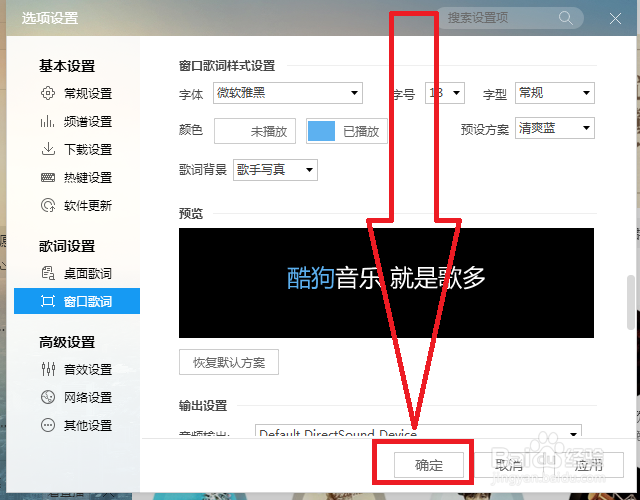Expand the 预设方案 preset dropdown

click(555, 128)
